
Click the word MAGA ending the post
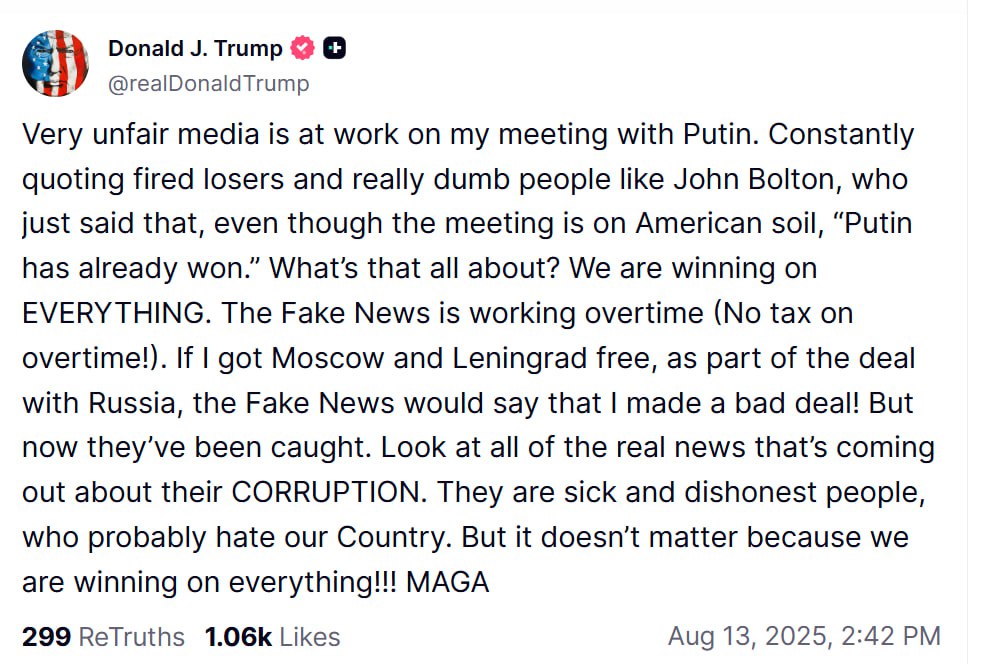coord(448,582)
